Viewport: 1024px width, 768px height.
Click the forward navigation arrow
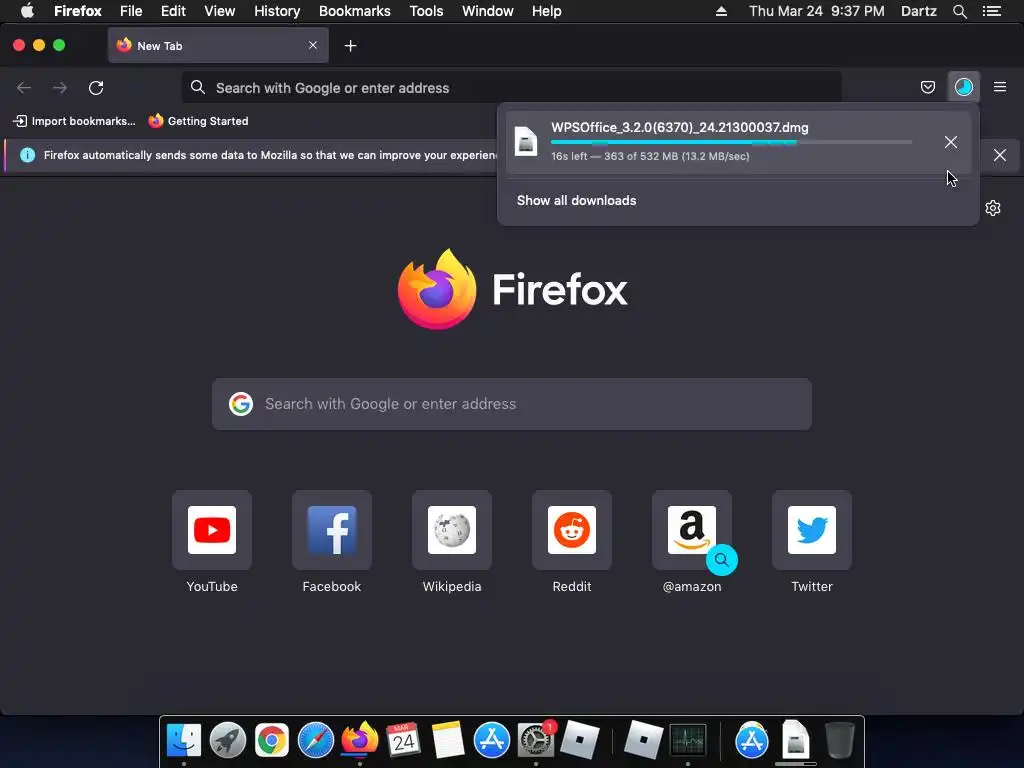(x=60, y=88)
